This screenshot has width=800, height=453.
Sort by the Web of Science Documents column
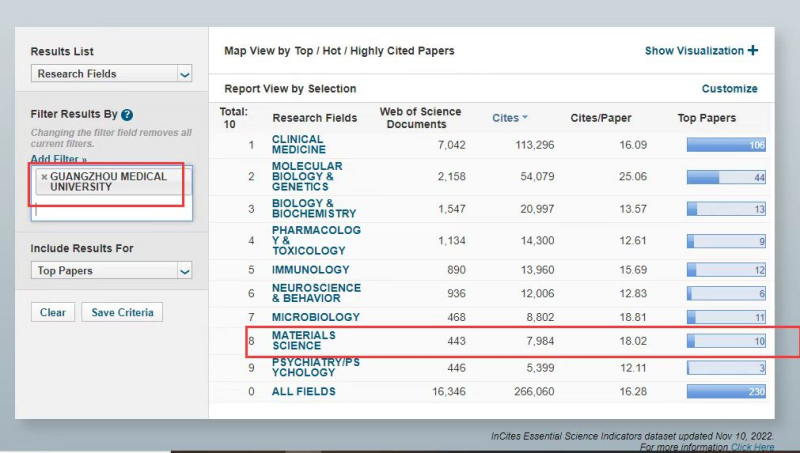pyautogui.click(x=420, y=118)
